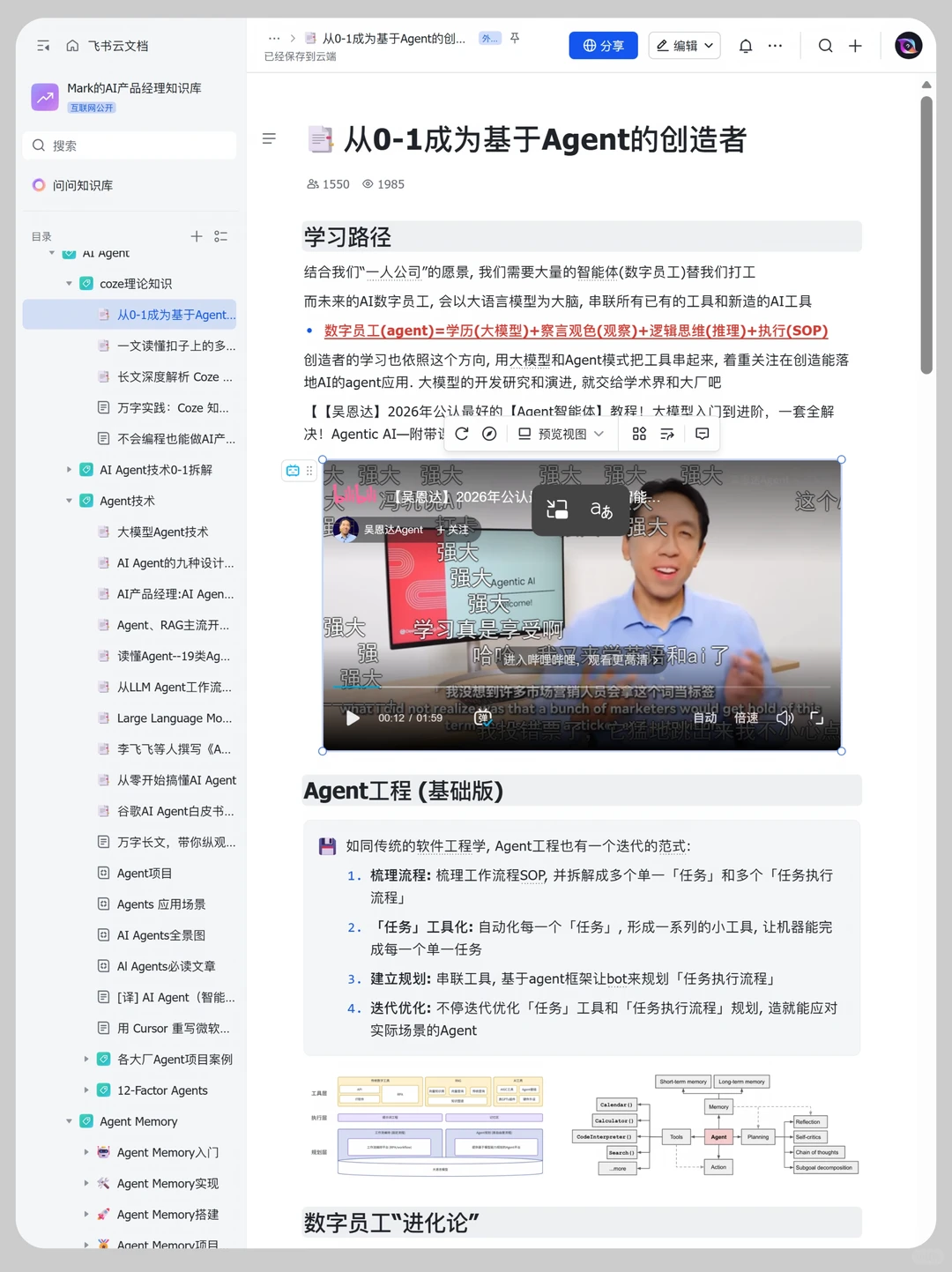Expand Agent Memory搭建 node
Screen dimensions: 952x1272
pos(86,1215)
